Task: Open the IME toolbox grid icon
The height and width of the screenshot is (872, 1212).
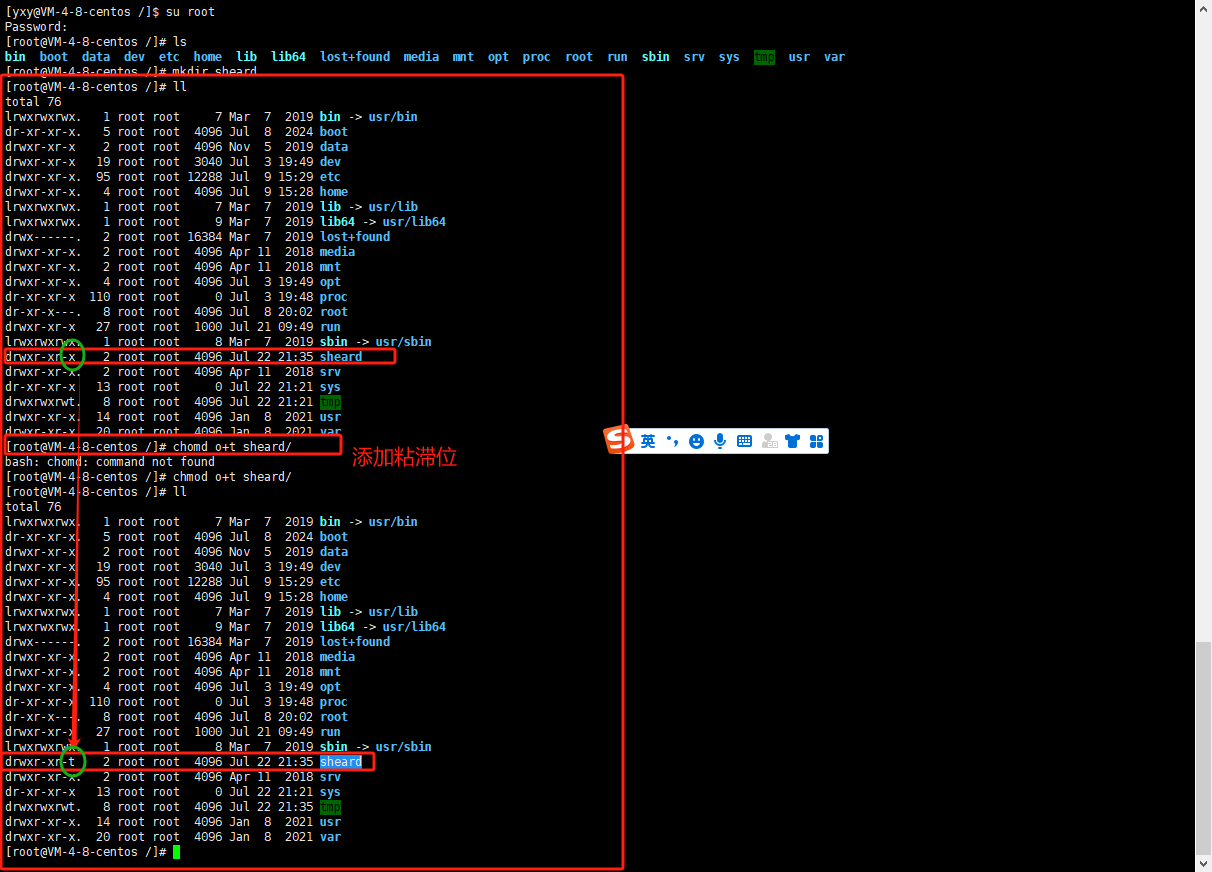Action: (816, 441)
